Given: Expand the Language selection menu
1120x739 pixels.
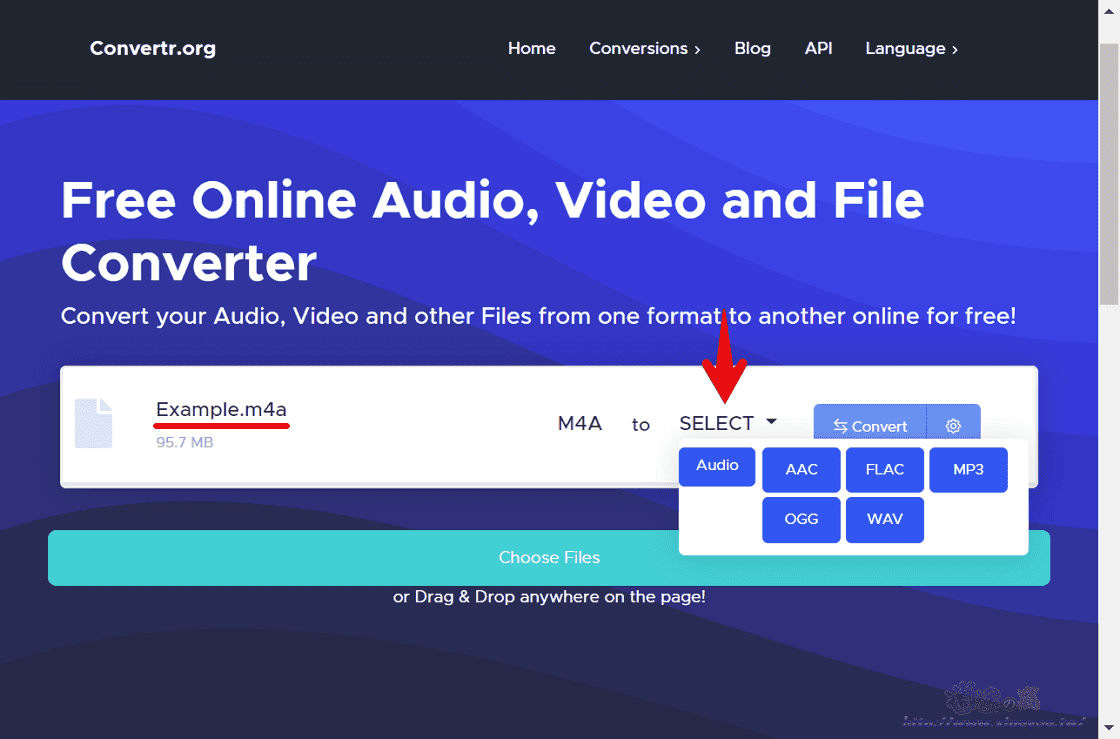Looking at the screenshot, I should [910, 48].
